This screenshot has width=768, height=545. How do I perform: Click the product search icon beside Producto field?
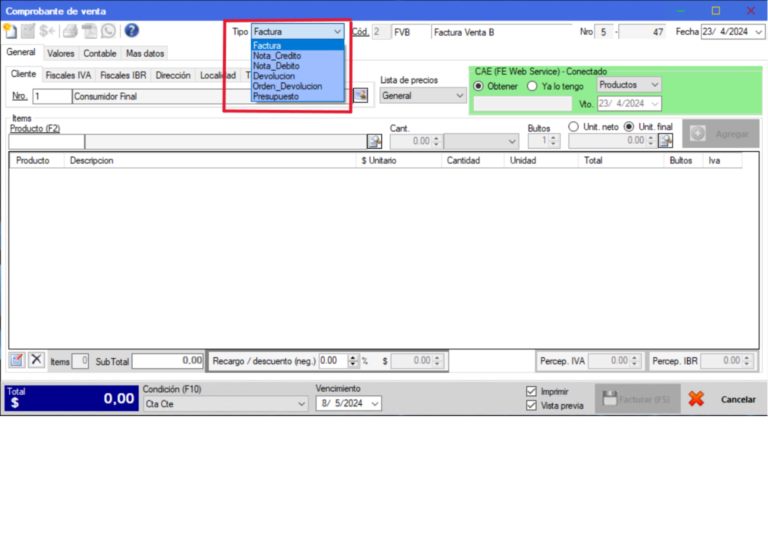coord(374,142)
